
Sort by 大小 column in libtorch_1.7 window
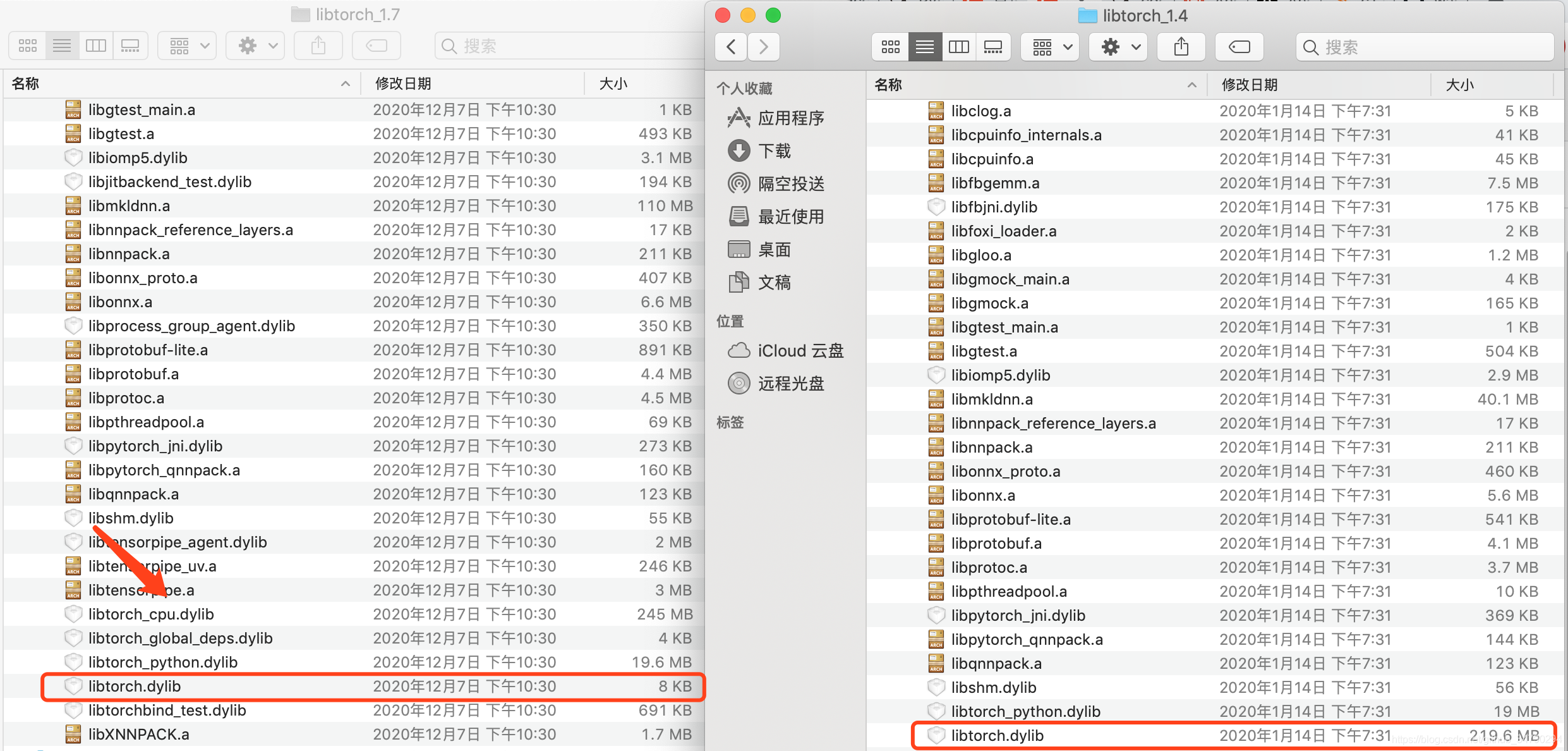coord(644,83)
